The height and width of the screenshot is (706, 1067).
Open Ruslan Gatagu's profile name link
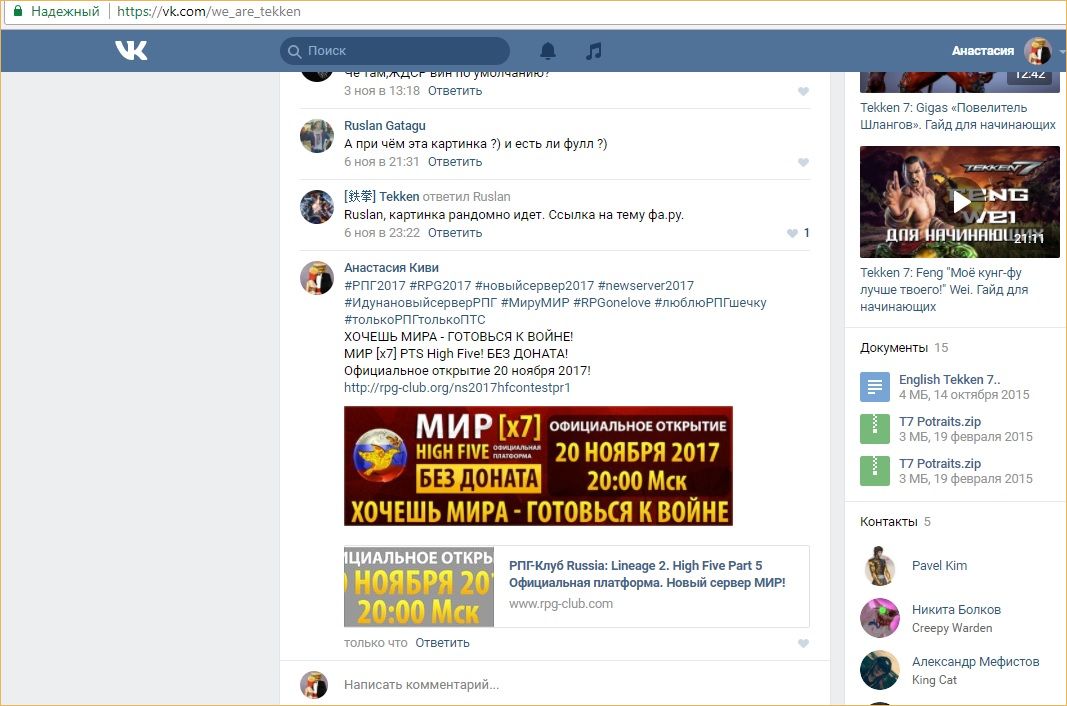pos(384,125)
